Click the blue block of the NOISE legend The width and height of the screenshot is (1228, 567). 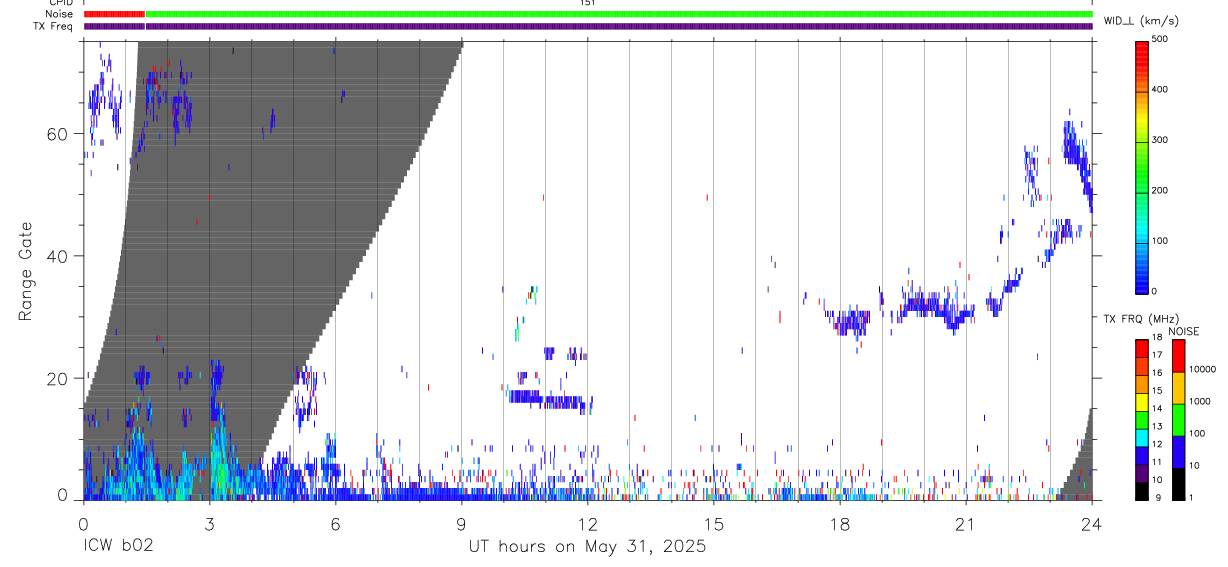(x=1178, y=451)
